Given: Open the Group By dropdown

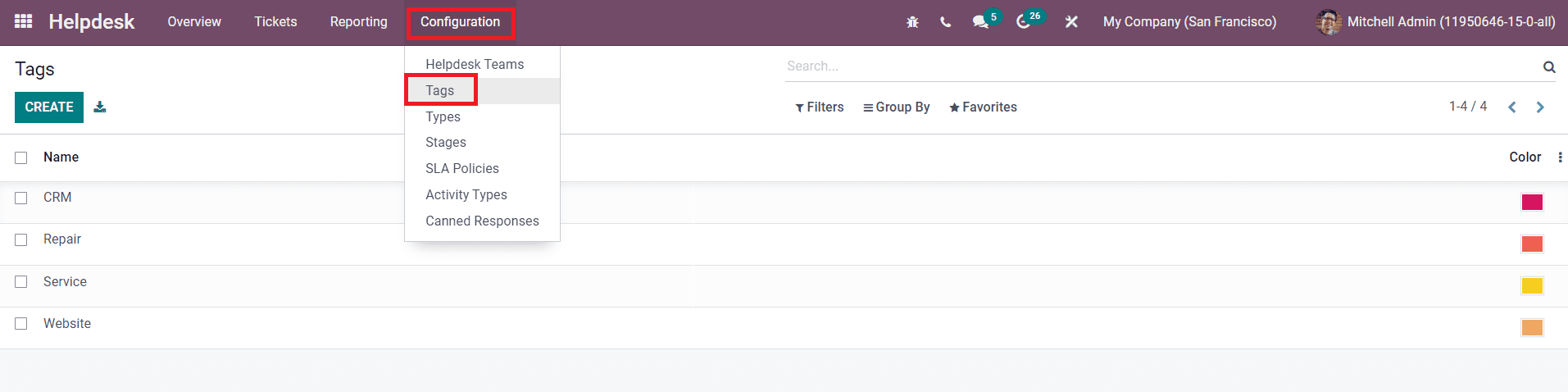Looking at the screenshot, I should click(897, 107).
